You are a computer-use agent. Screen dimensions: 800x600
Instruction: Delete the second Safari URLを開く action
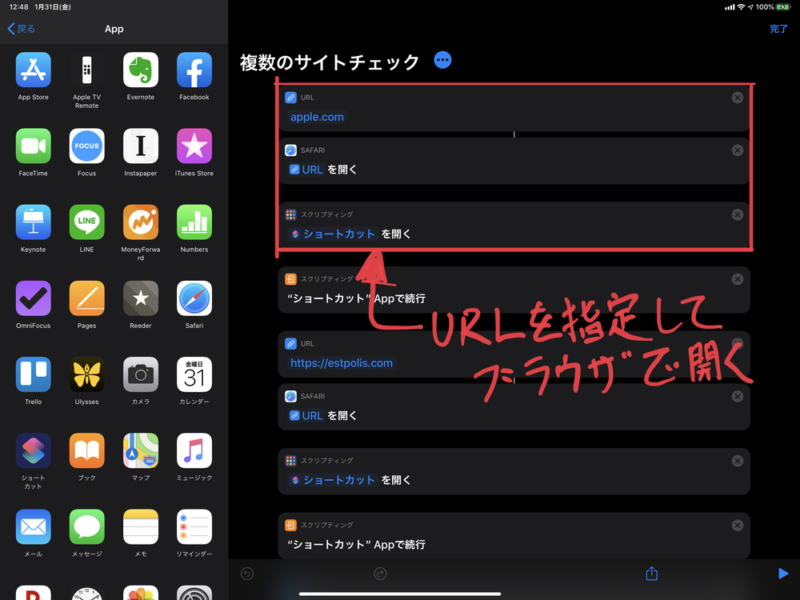[x=737, y=396]
